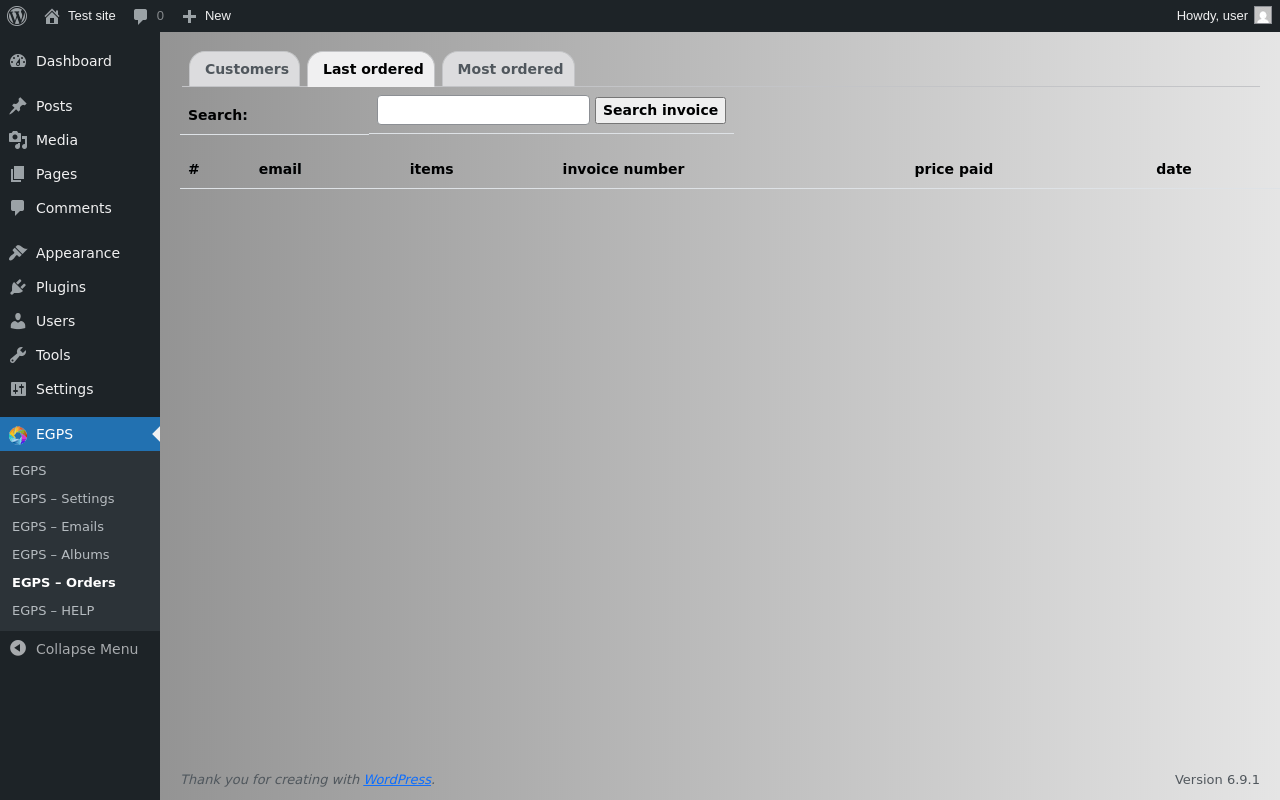The height and width of the screenshot is (800, 1280).
Task: Click the Plugins plug icon
Action: (x=18, y=287)
